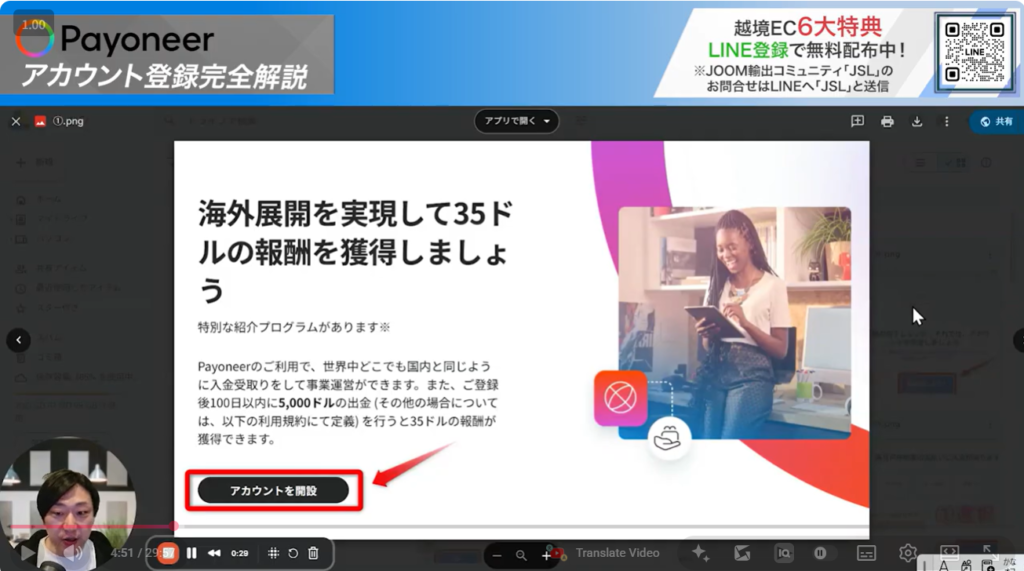Zoom out using the minus button
This screenshot has height=571, width=1024.
click(497, 554)
